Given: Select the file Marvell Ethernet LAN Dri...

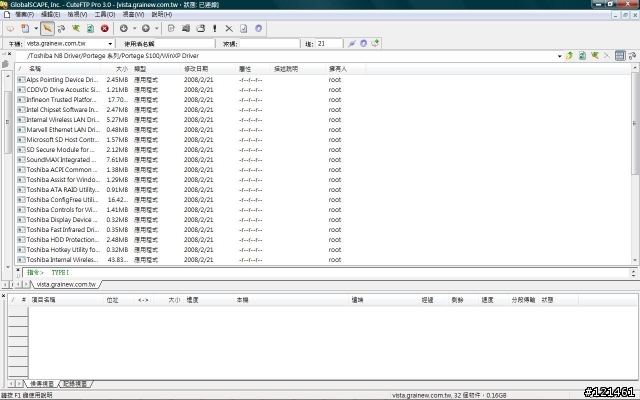Looking at the screenshot, I should (x=63, y=130).
